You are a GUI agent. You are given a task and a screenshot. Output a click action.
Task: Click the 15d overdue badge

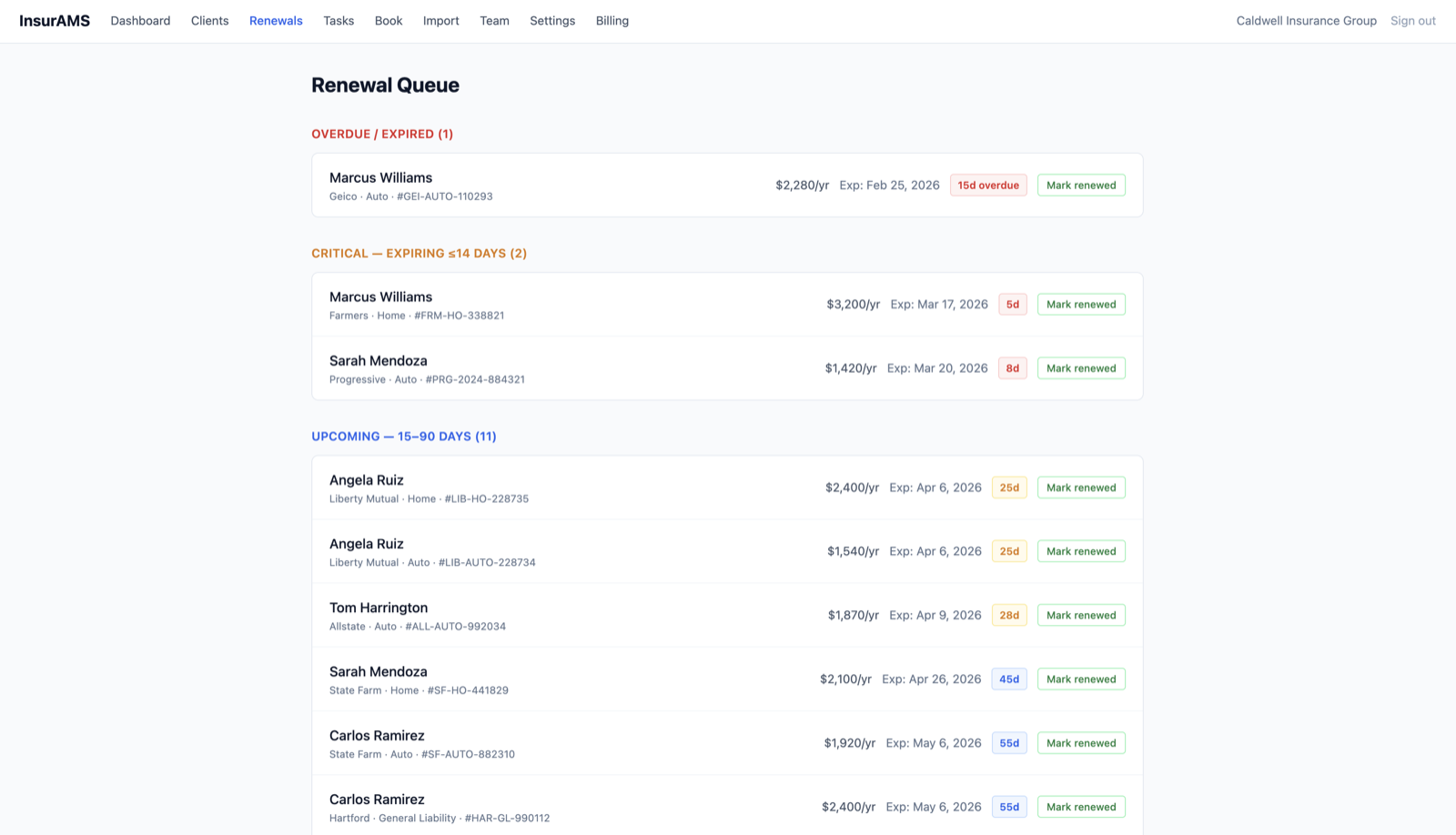pos(988,185)
